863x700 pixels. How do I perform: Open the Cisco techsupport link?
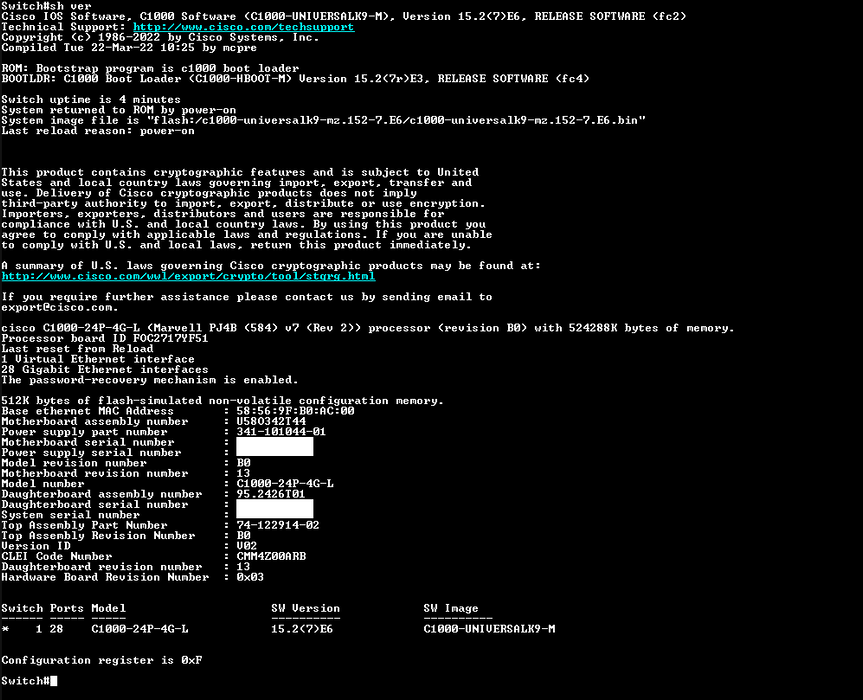tap(244, 27)
